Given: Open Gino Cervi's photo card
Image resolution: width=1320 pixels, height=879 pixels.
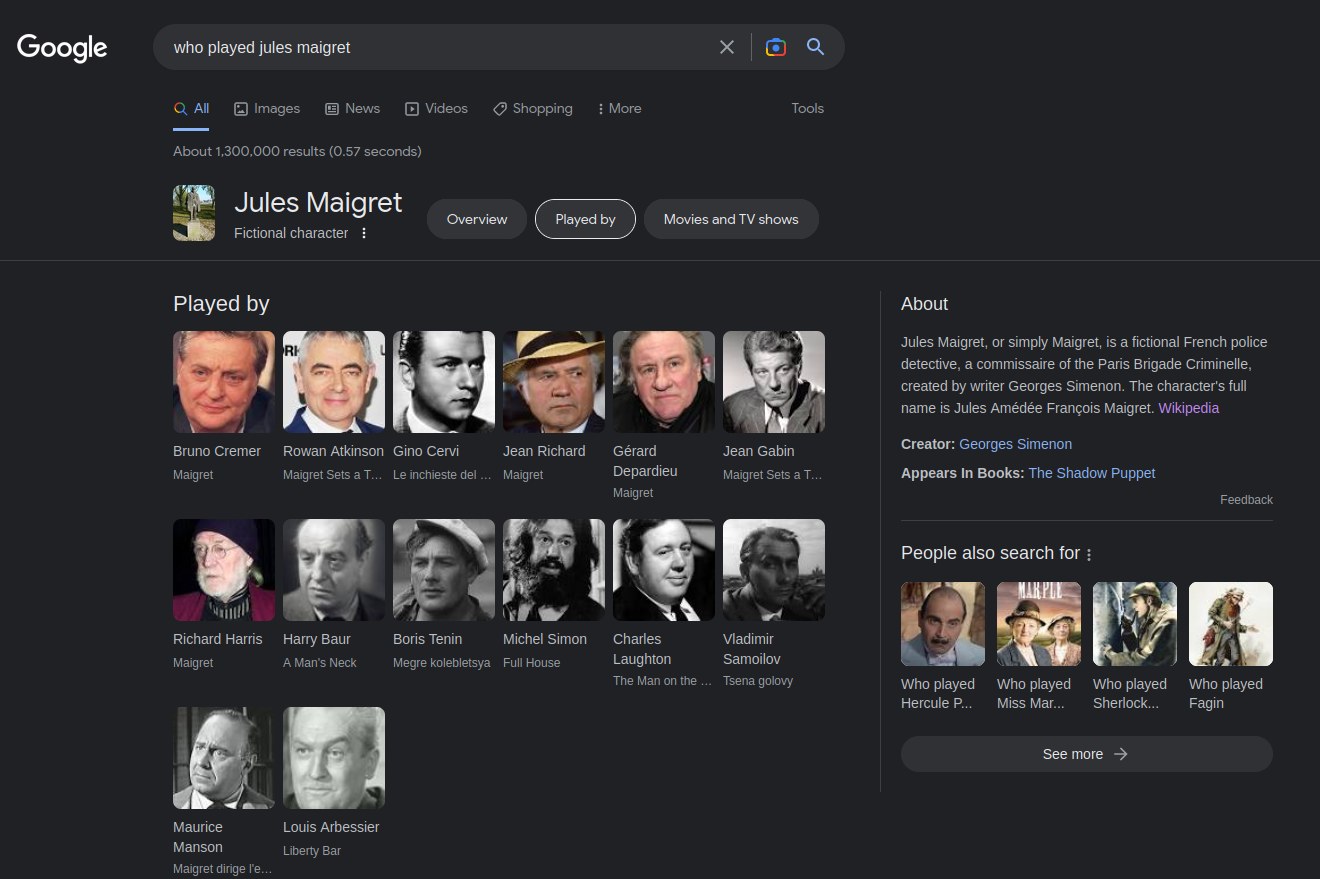Looking at the screenshot, I should 444,382.
